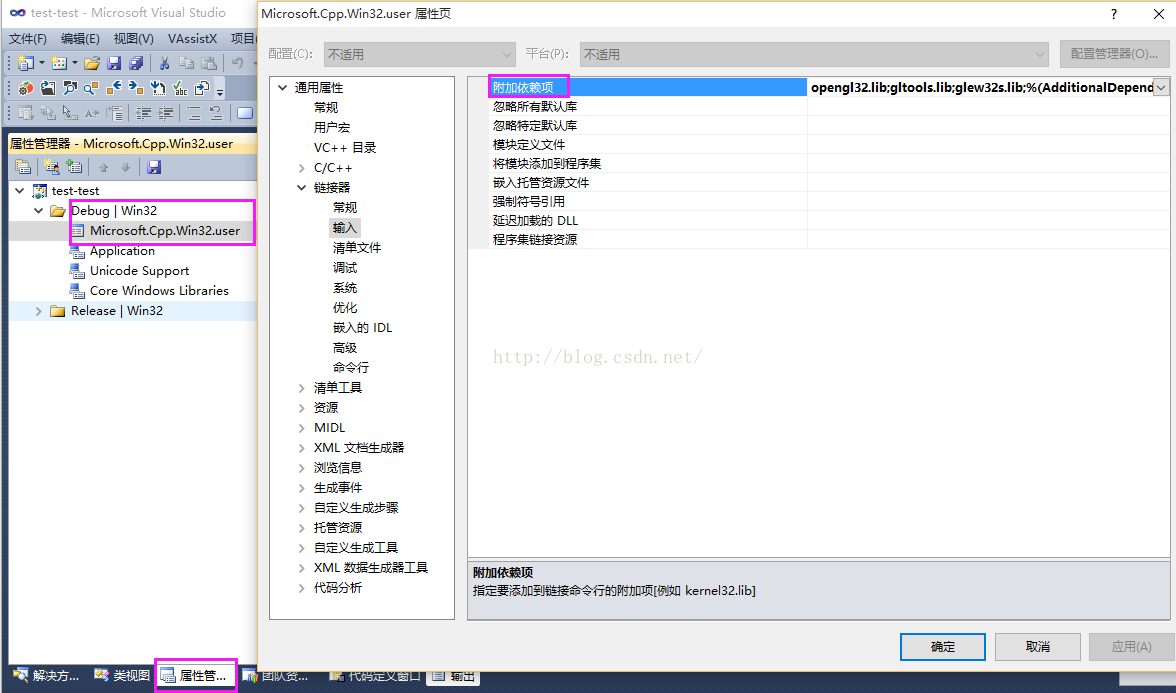1176x693 pixels.
Task: Switch to the 类视图 class view tab
Action: tap(122, 675)
